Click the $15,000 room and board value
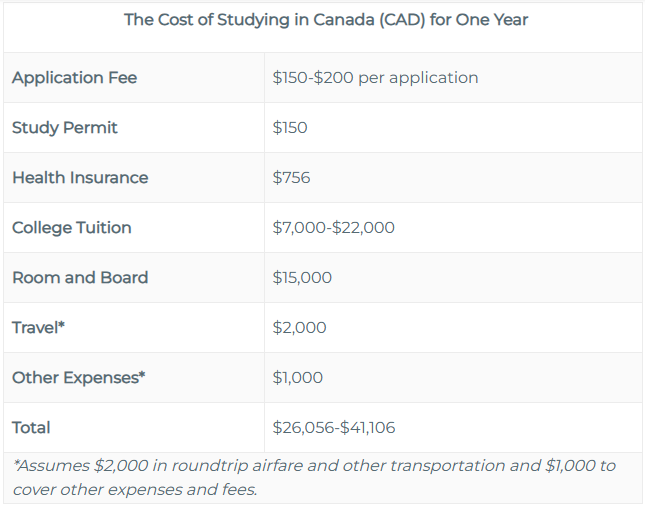Screen dimensions: 645x506 (302, 278)
